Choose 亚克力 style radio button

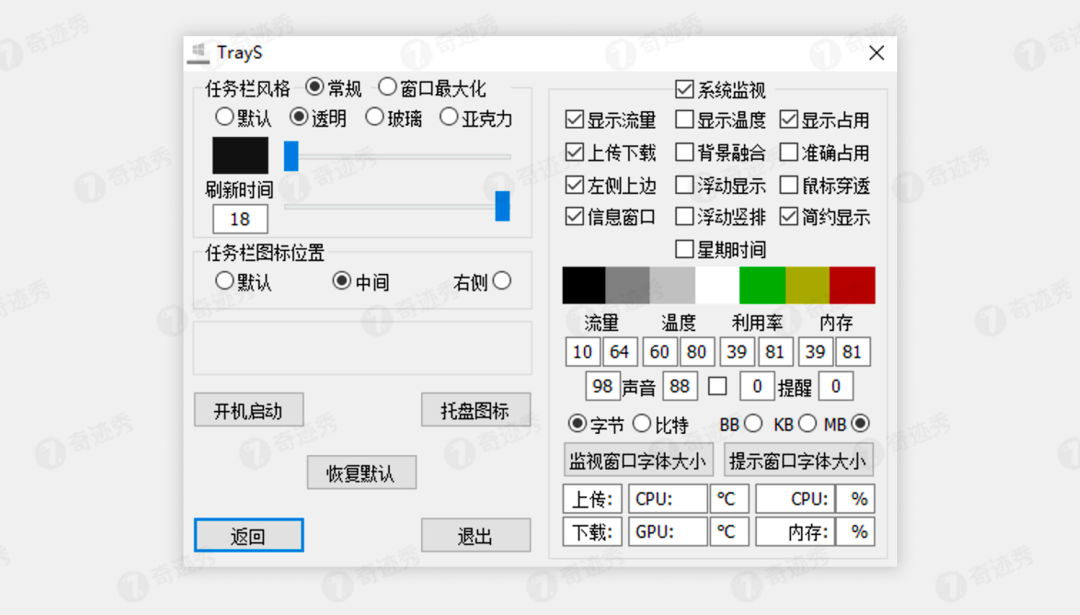(448, 116)
